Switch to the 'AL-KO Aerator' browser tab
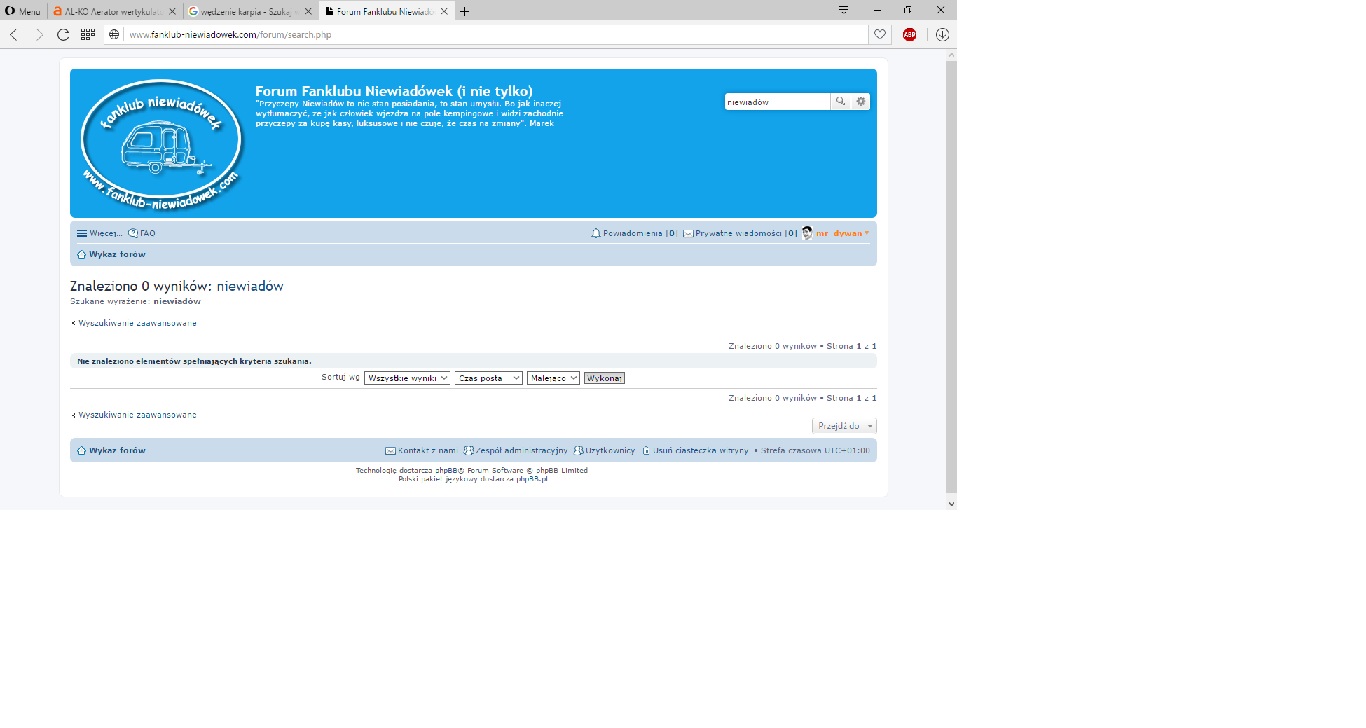This screenshot has height=728, width=1366. 113,11
